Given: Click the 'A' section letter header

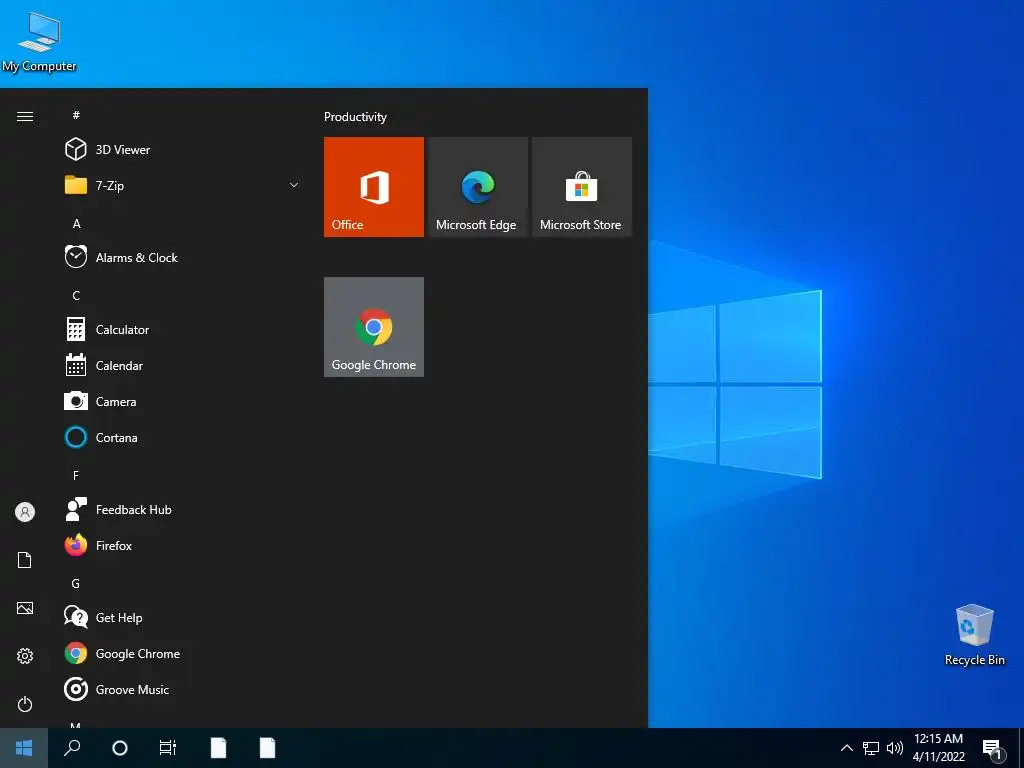Looking at the screenshot, I should (x=76, y=223).
